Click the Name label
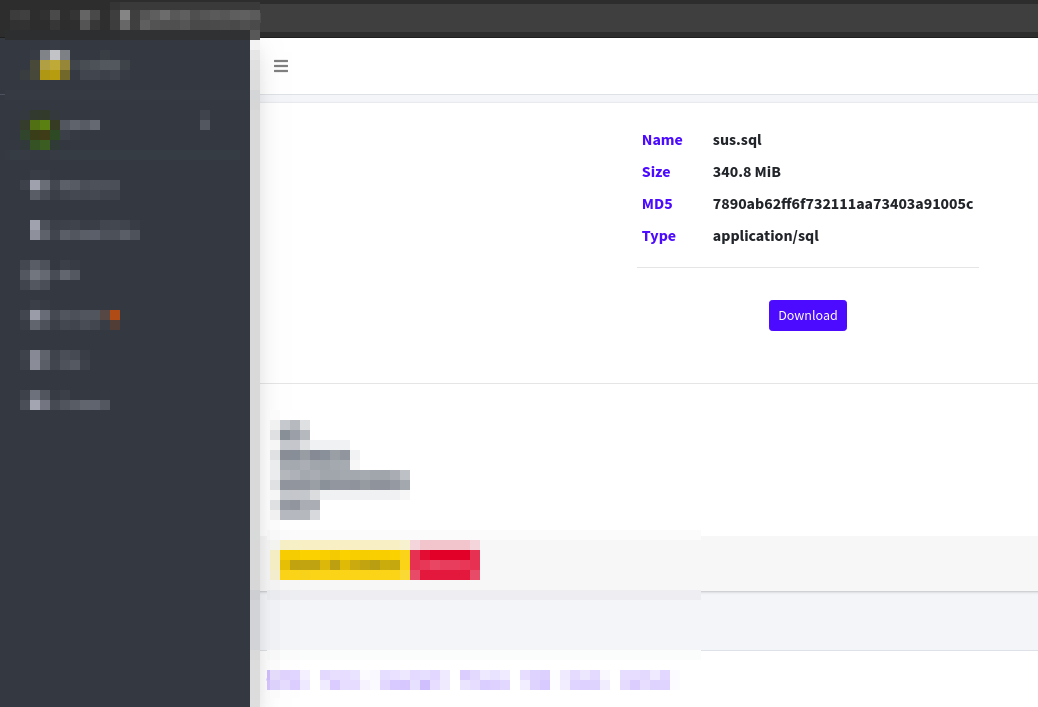 coord(662,140)
